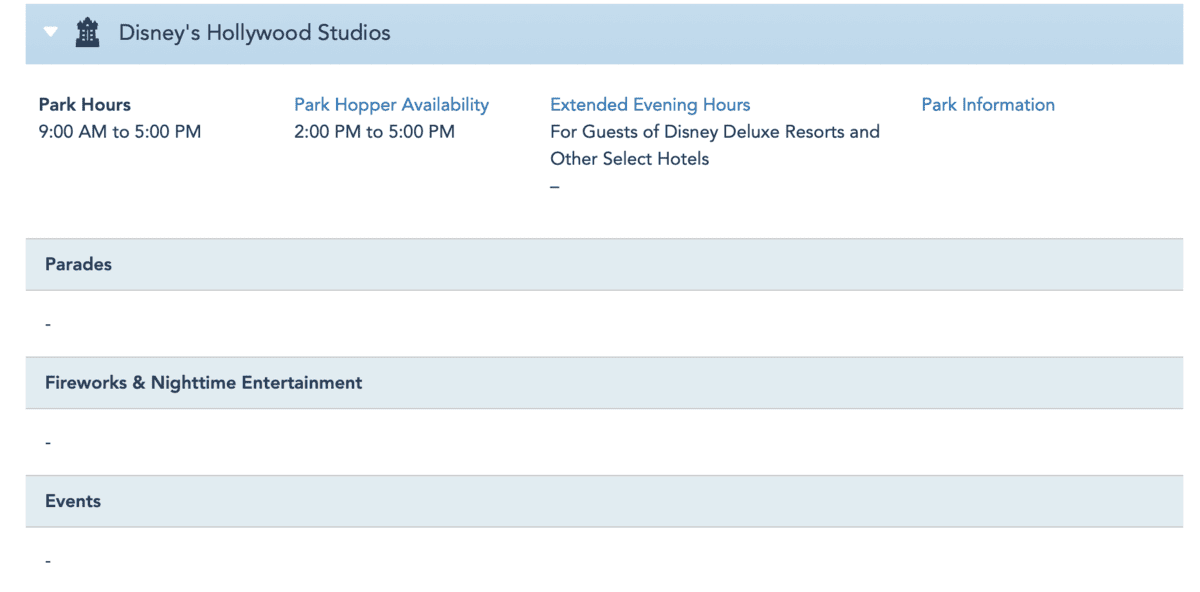Click the dash below Events
1200x592 pixels.
48,561
